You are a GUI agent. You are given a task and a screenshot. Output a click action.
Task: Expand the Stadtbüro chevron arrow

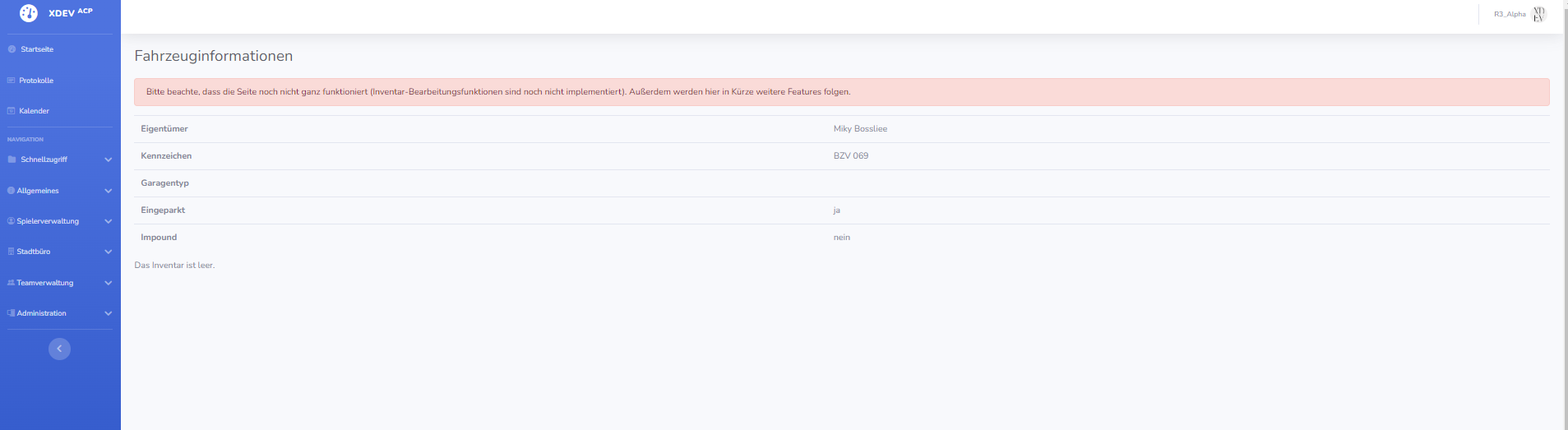coord(108,252)
